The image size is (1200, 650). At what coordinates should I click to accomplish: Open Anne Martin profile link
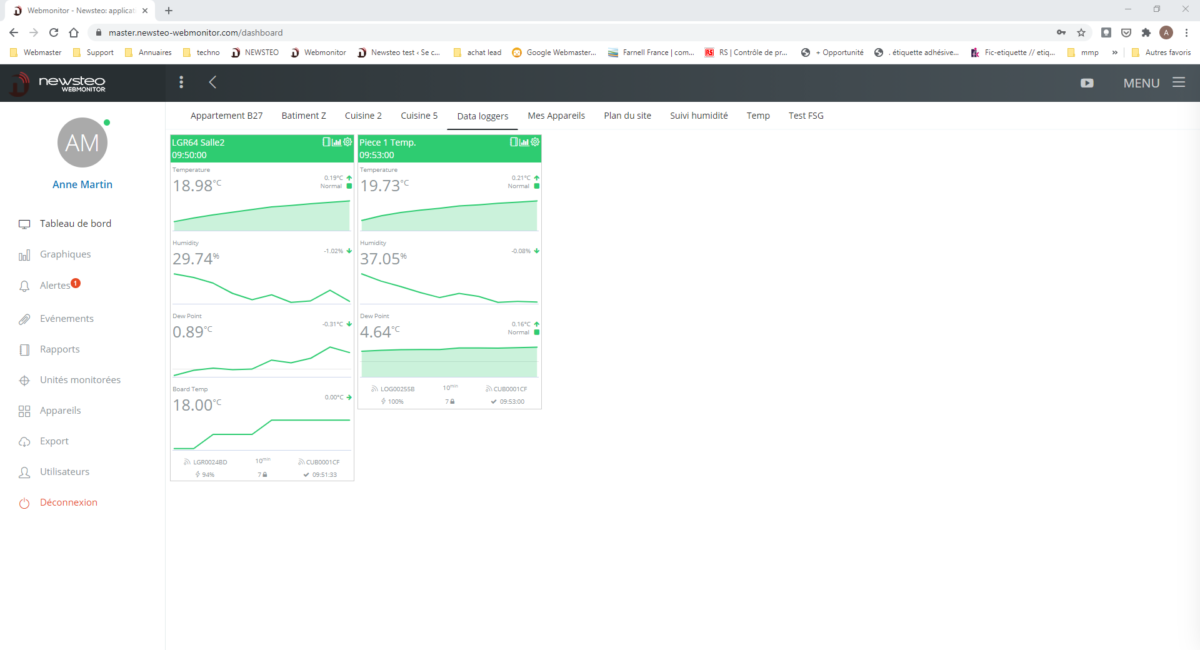(x=82, y=185)
